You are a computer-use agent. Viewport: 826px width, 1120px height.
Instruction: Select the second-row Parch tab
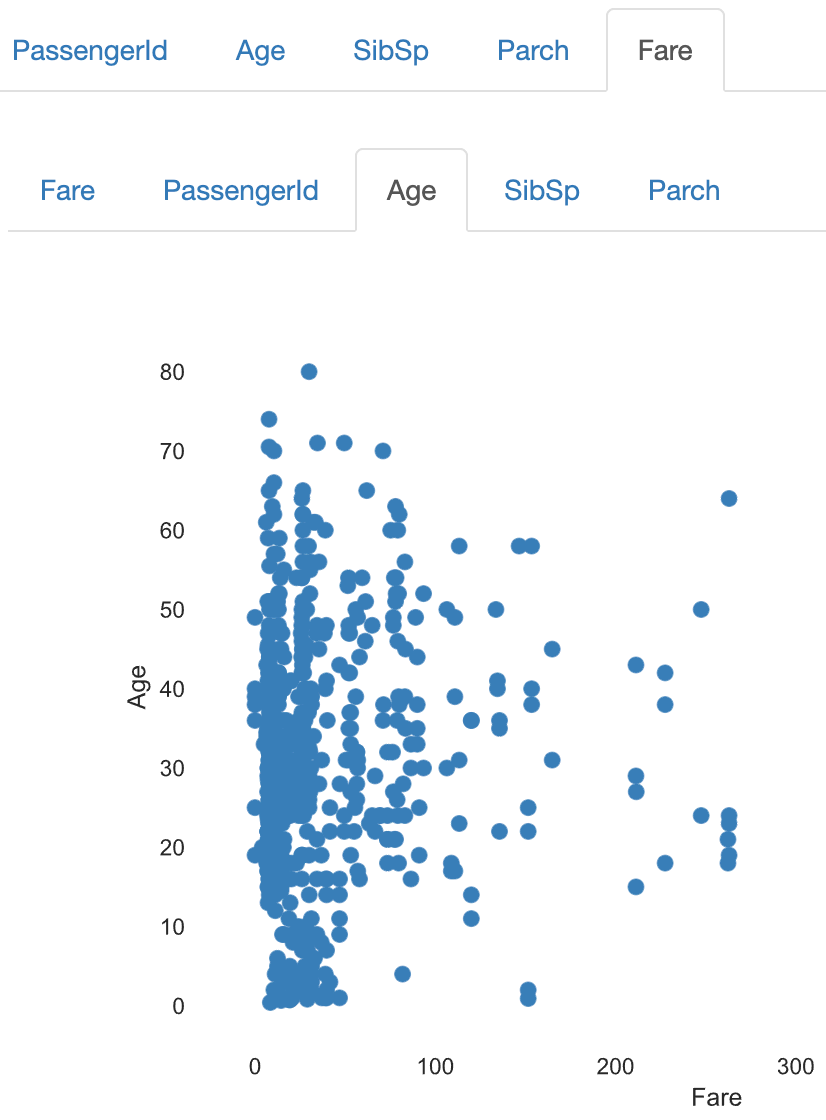(x=684, y=191)
